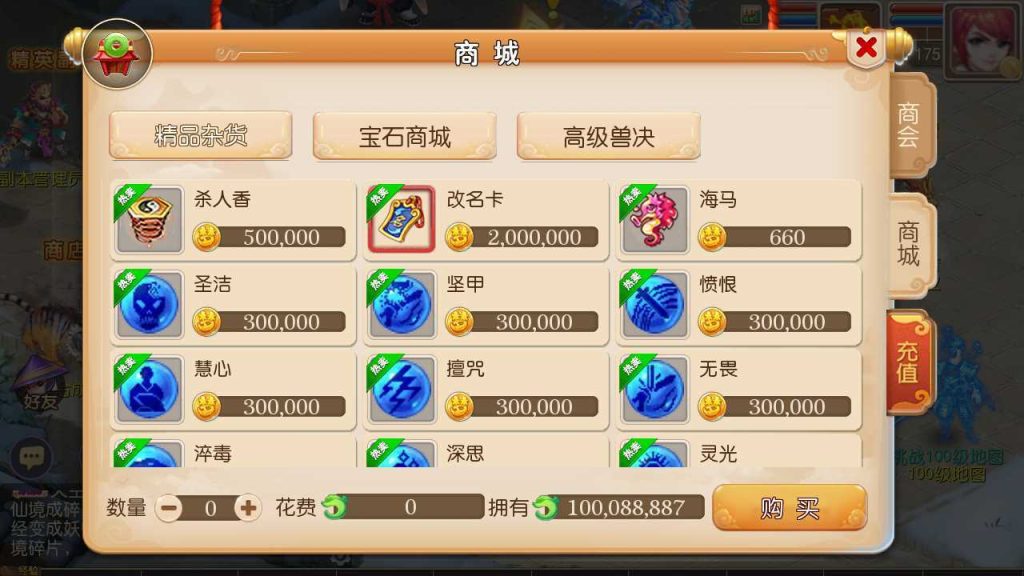Select the 改名卡 rename card icon
This screenshot has width=1024, height=576.
(402, 220)
